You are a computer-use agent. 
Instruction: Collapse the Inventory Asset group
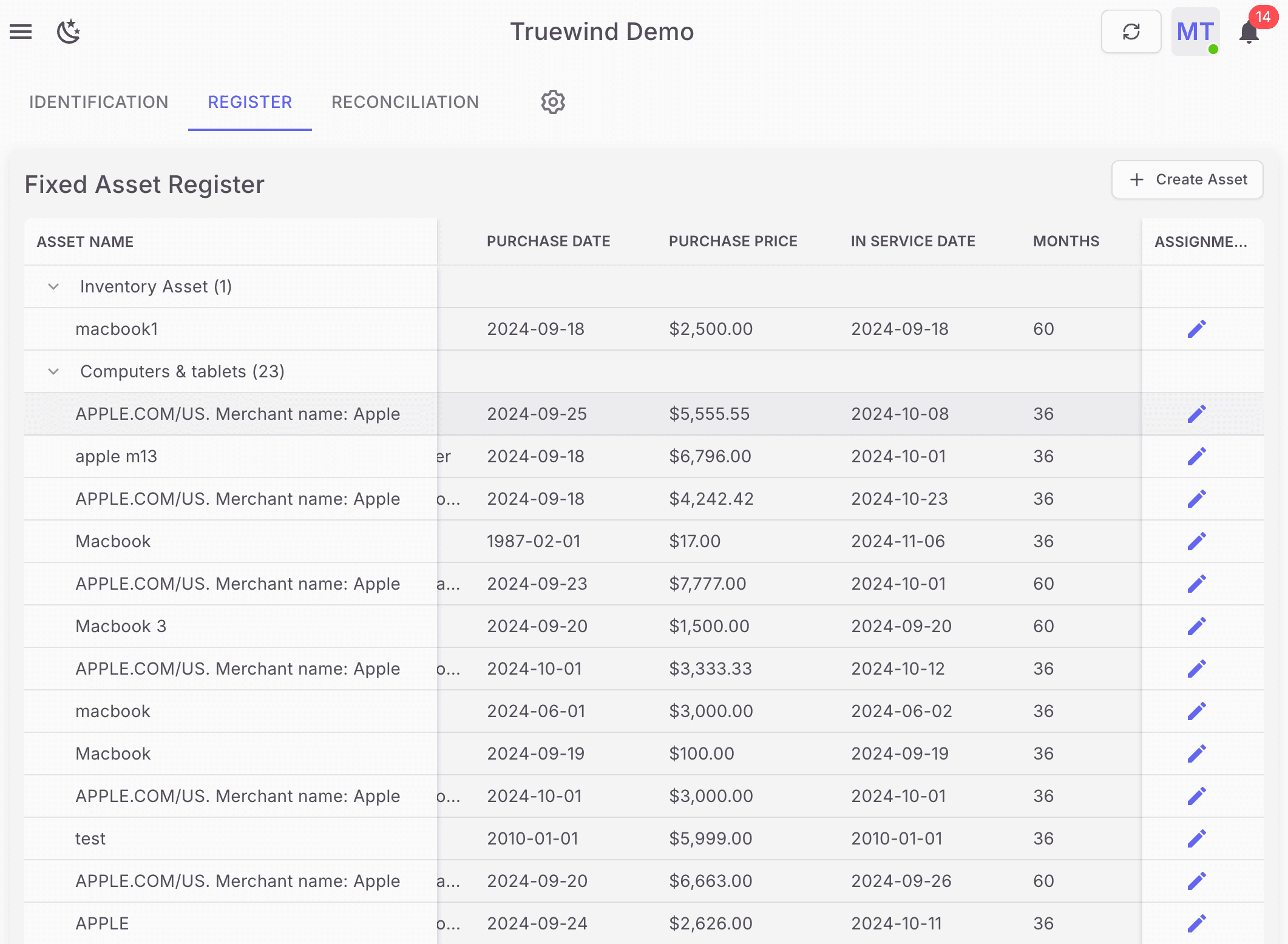(x=53, y=286)
